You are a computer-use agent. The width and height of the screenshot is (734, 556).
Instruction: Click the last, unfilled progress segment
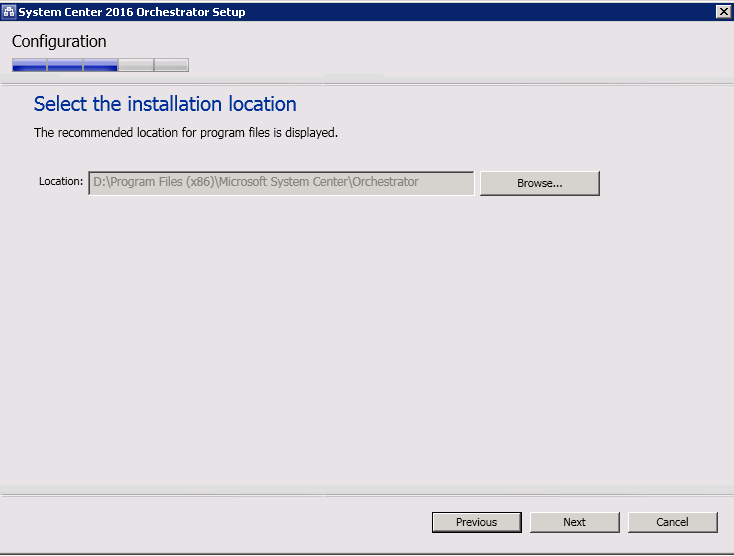tap(171, 65)
